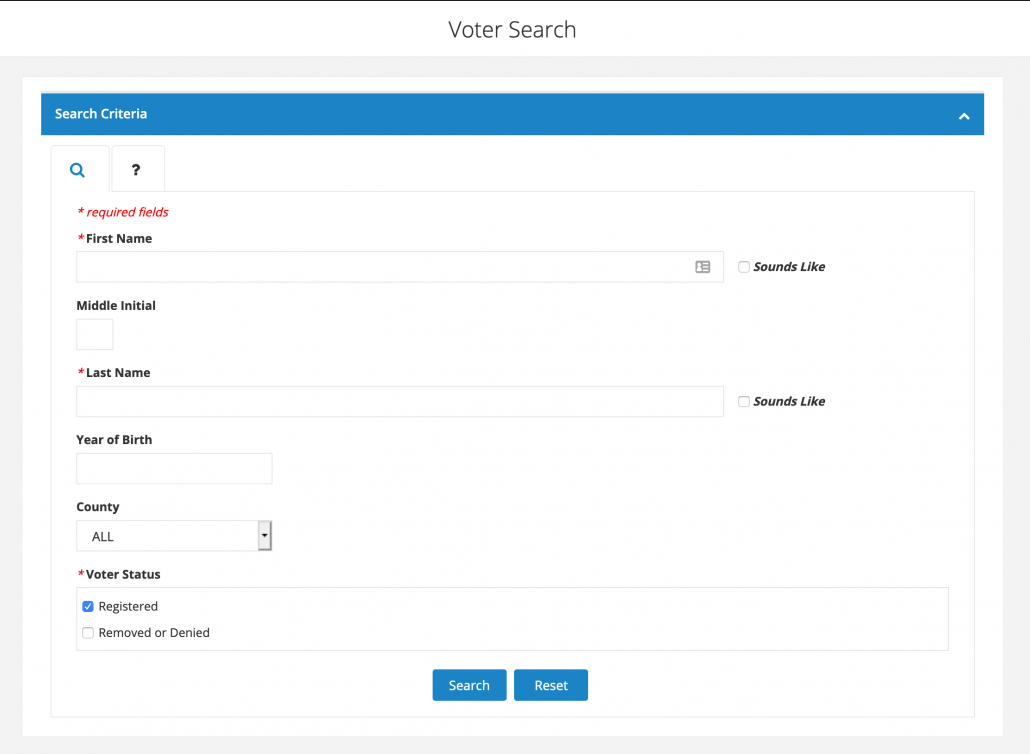Click the County label
Screen dimensions: 1030x754
(98, 507)
